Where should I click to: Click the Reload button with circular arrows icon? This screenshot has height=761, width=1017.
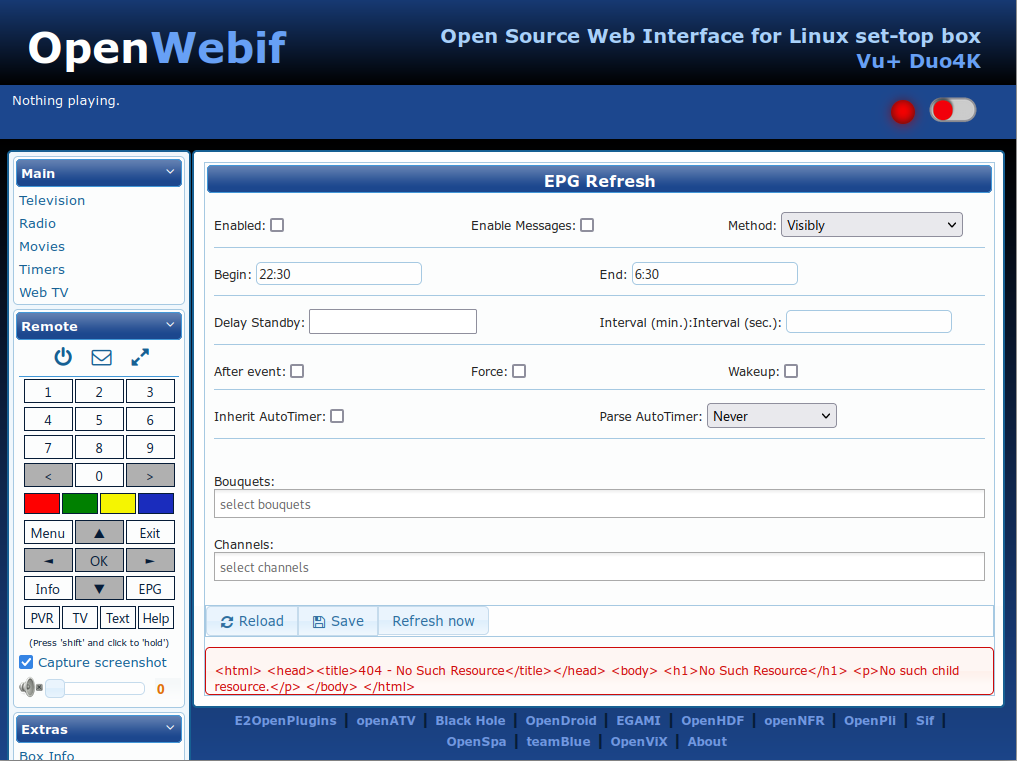pyautogui.click(x=251, y=620)
